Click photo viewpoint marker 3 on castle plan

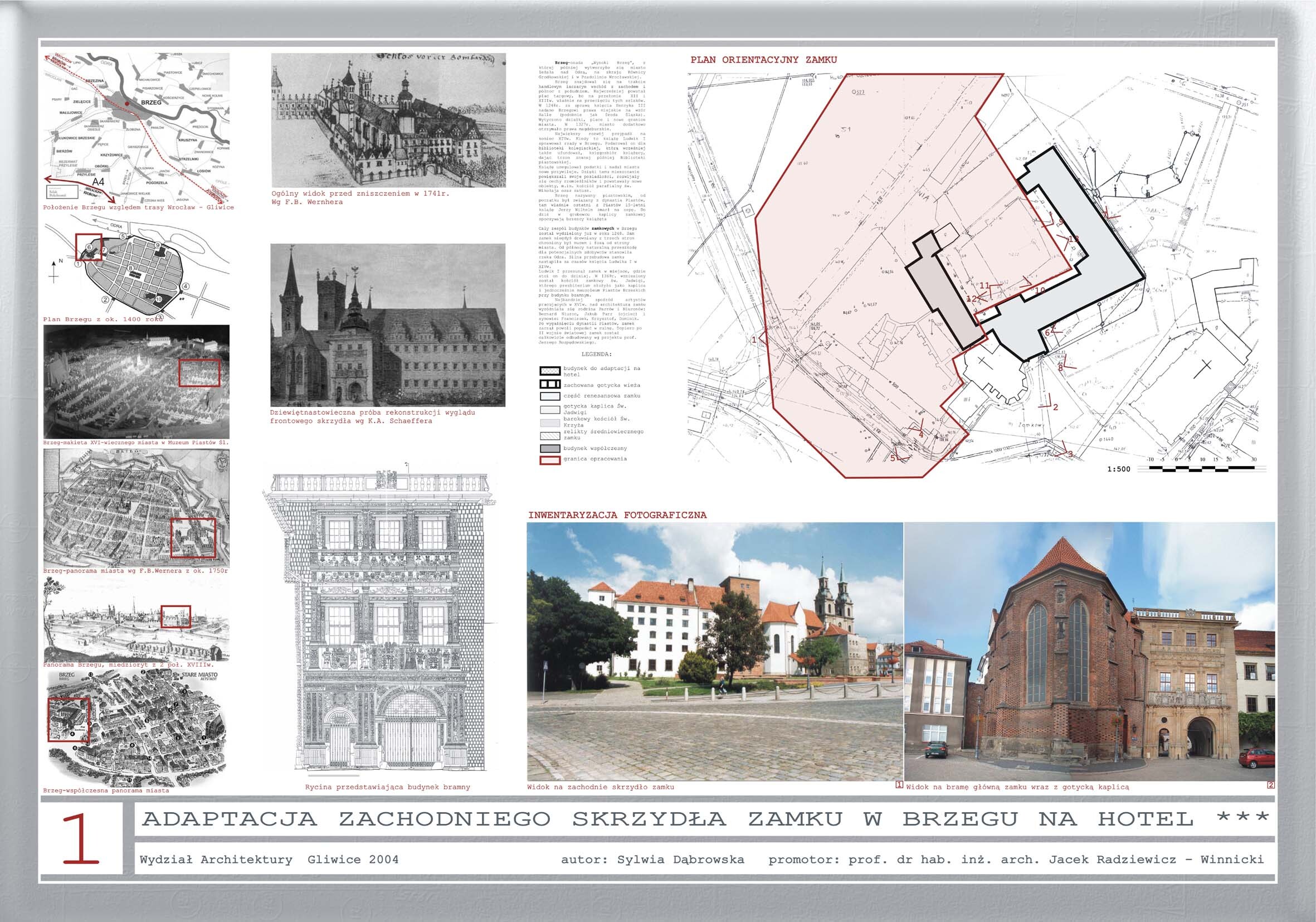[x=1070, y=454]
